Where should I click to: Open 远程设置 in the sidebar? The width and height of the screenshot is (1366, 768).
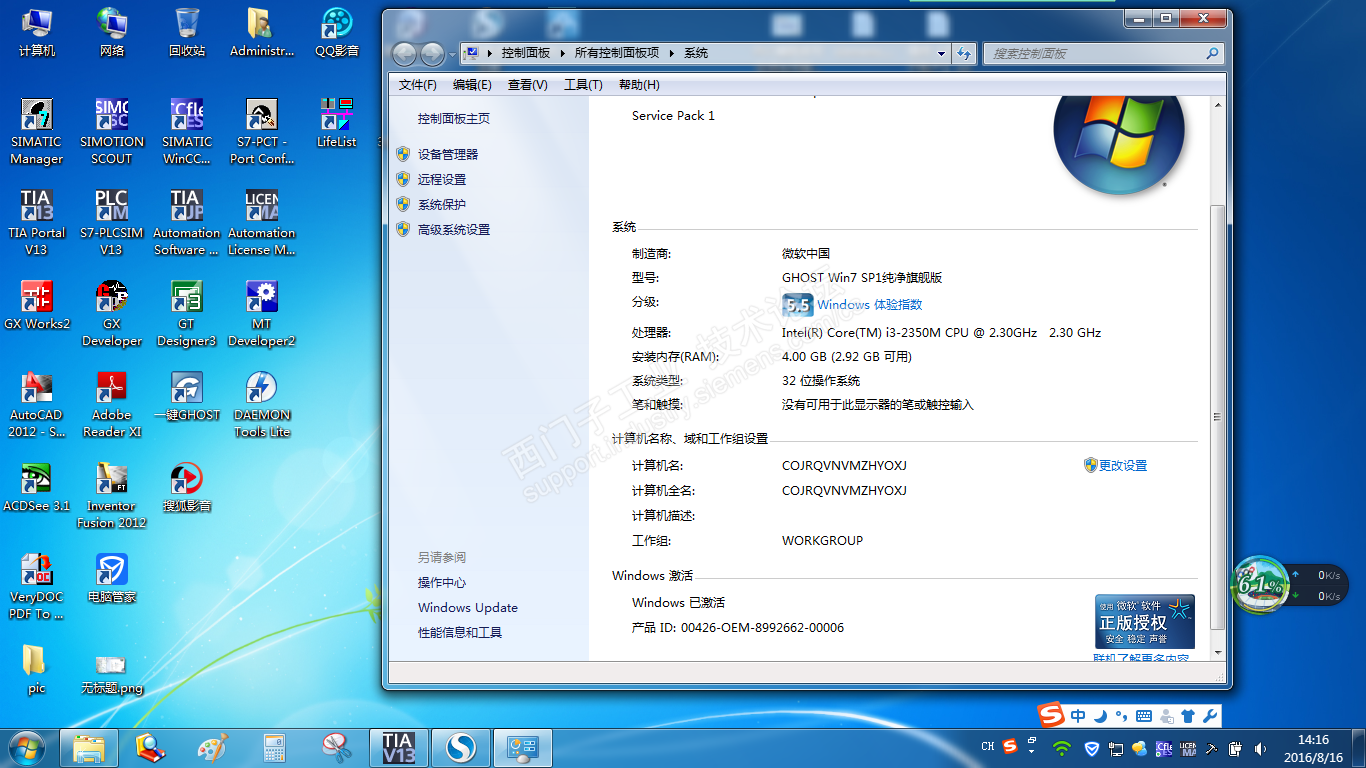442,179
